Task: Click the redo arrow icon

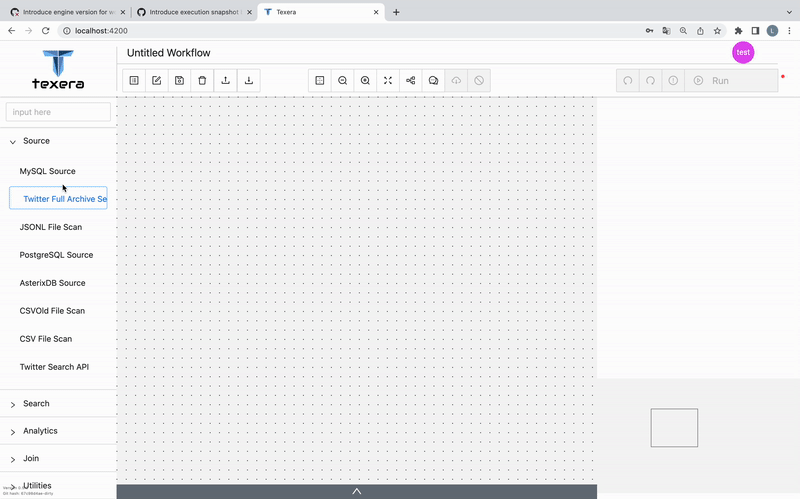Action: [x=651, y=81]
